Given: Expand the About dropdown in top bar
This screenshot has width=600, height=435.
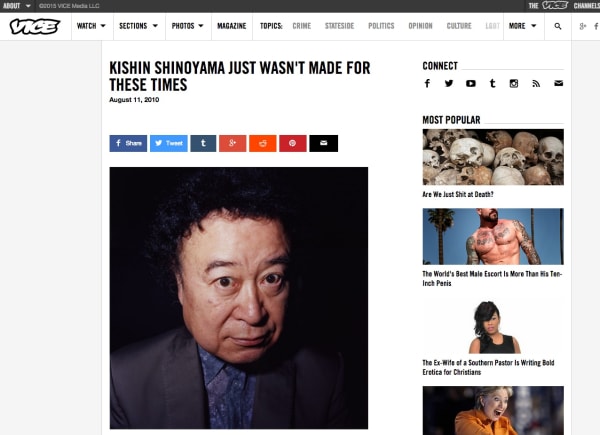Looking at the screenshot, I should point(16,6).
